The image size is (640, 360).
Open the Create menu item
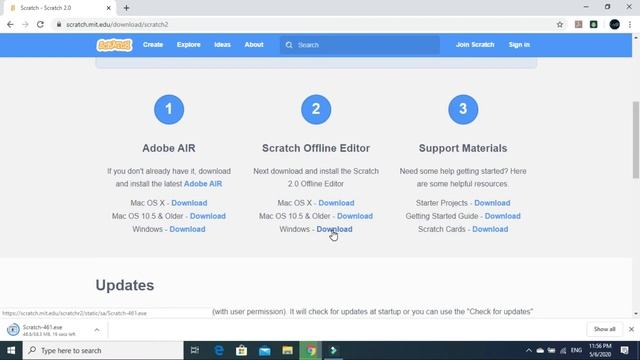(x=153, y=45)
